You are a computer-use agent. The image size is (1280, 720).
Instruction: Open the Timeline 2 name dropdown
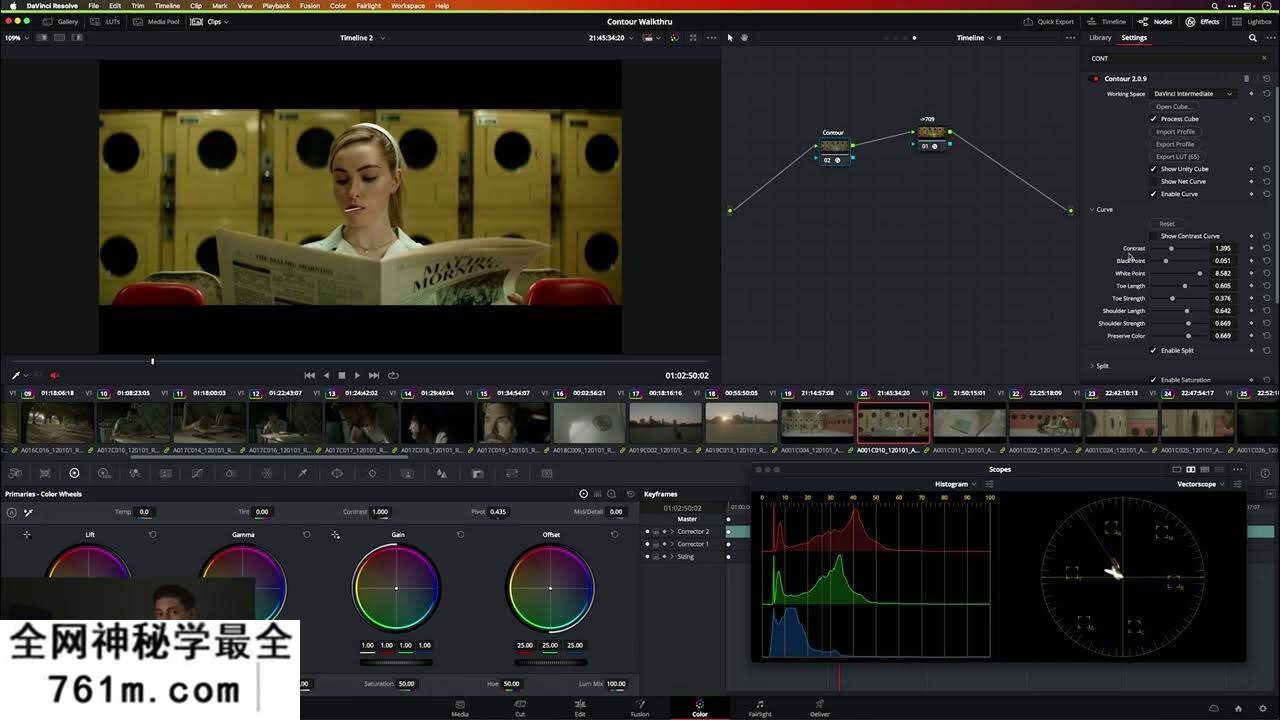[362, 38]
